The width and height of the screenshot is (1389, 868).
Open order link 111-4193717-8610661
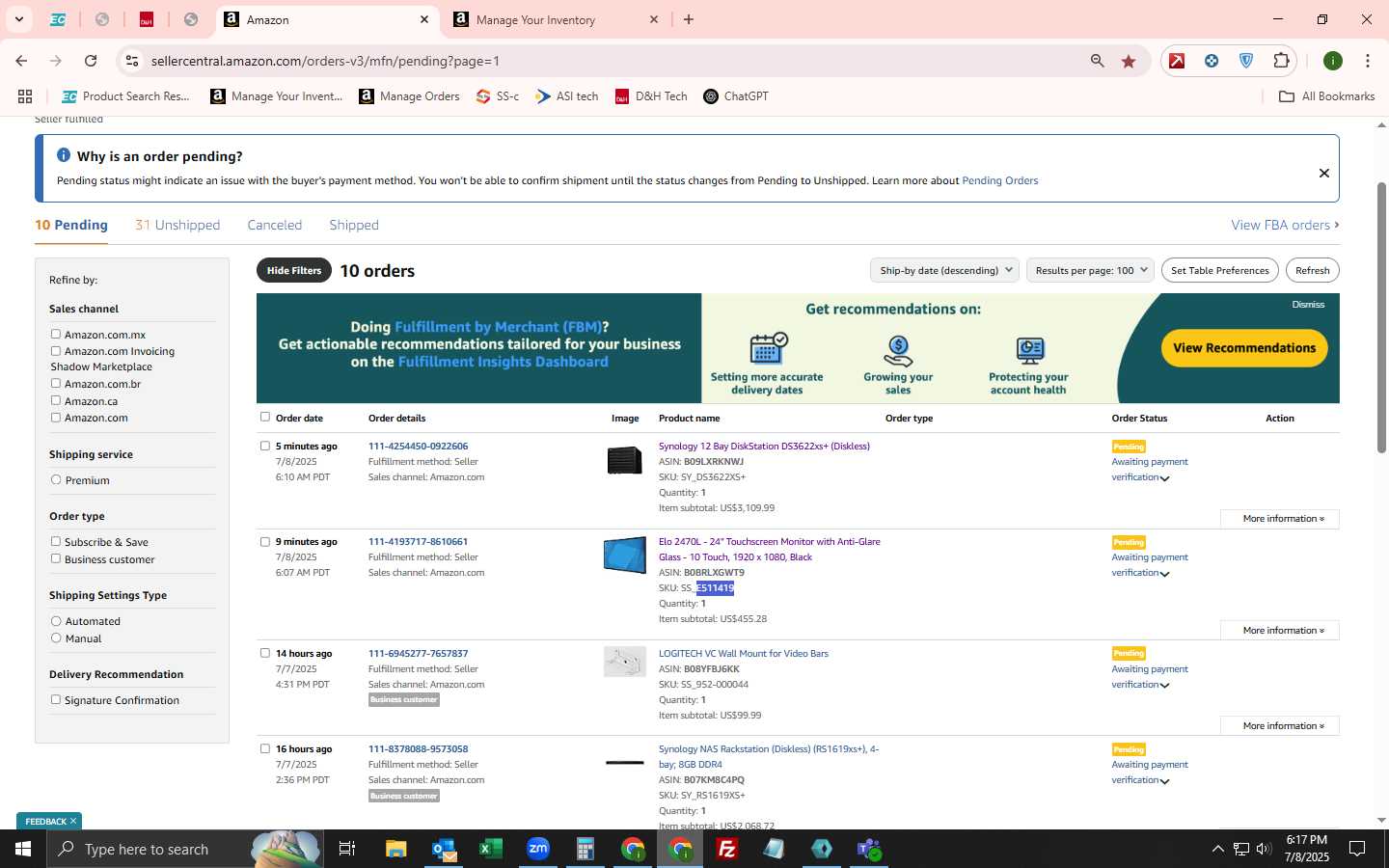(418, 541)
